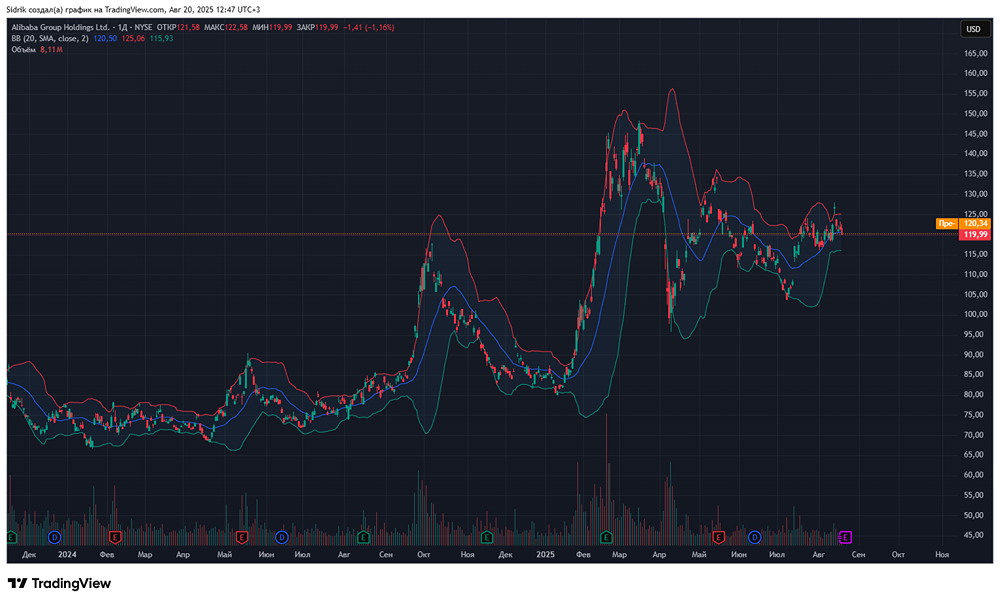Open the USD currency selector
The width and height of the screenshot is (1000, 603).
tap(972, 29)
